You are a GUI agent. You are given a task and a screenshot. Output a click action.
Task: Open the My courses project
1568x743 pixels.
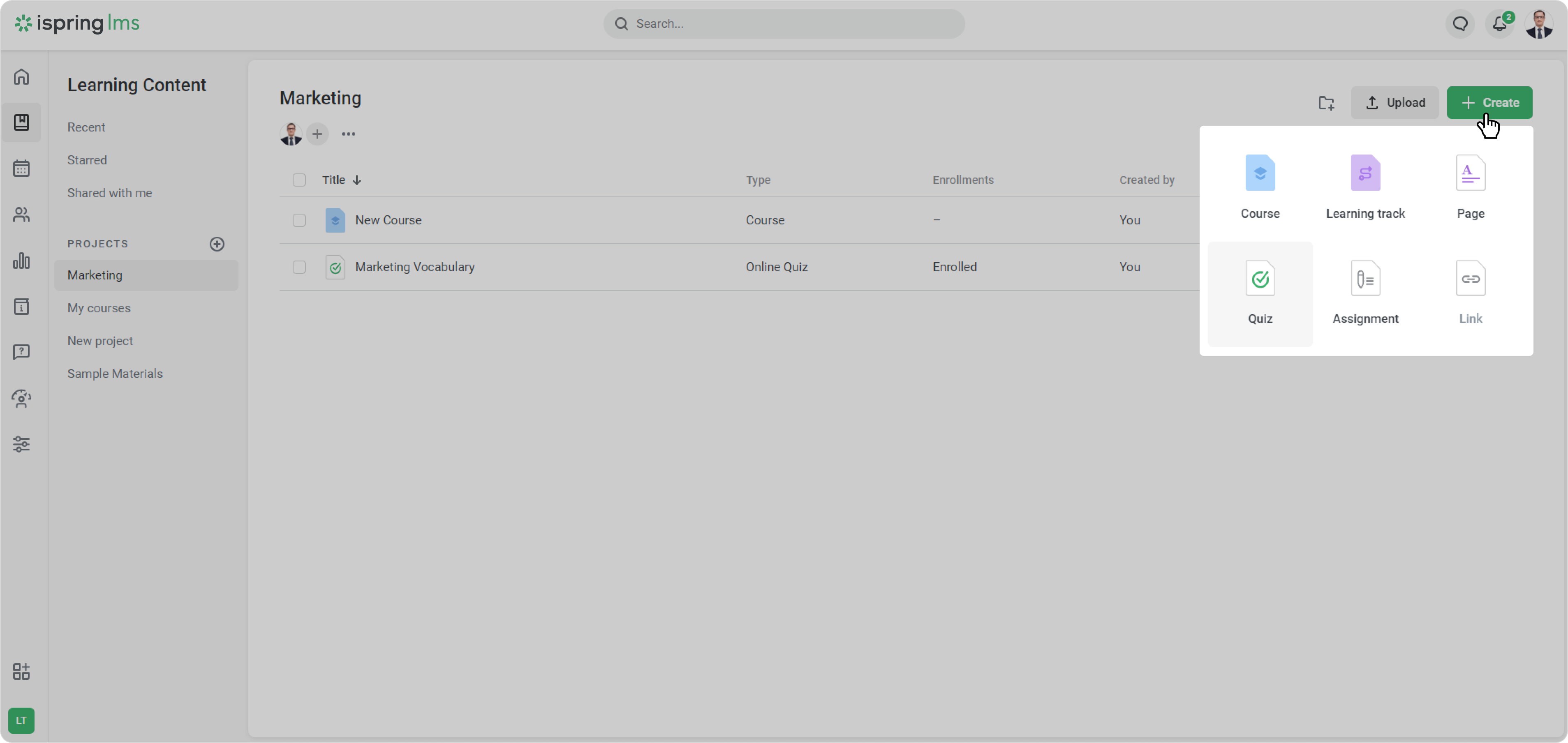point(99,308)
